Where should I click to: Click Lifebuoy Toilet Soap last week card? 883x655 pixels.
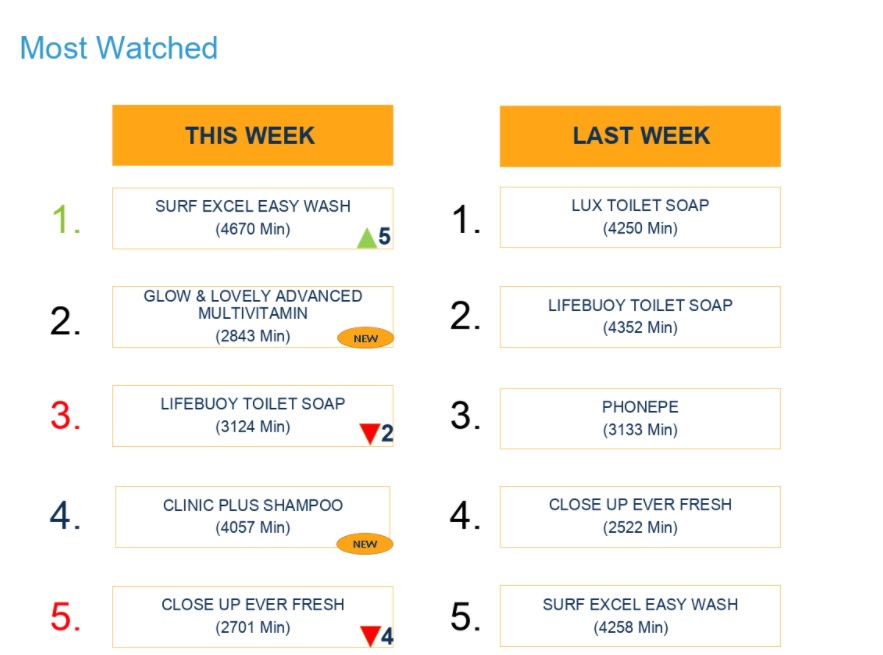640,316
